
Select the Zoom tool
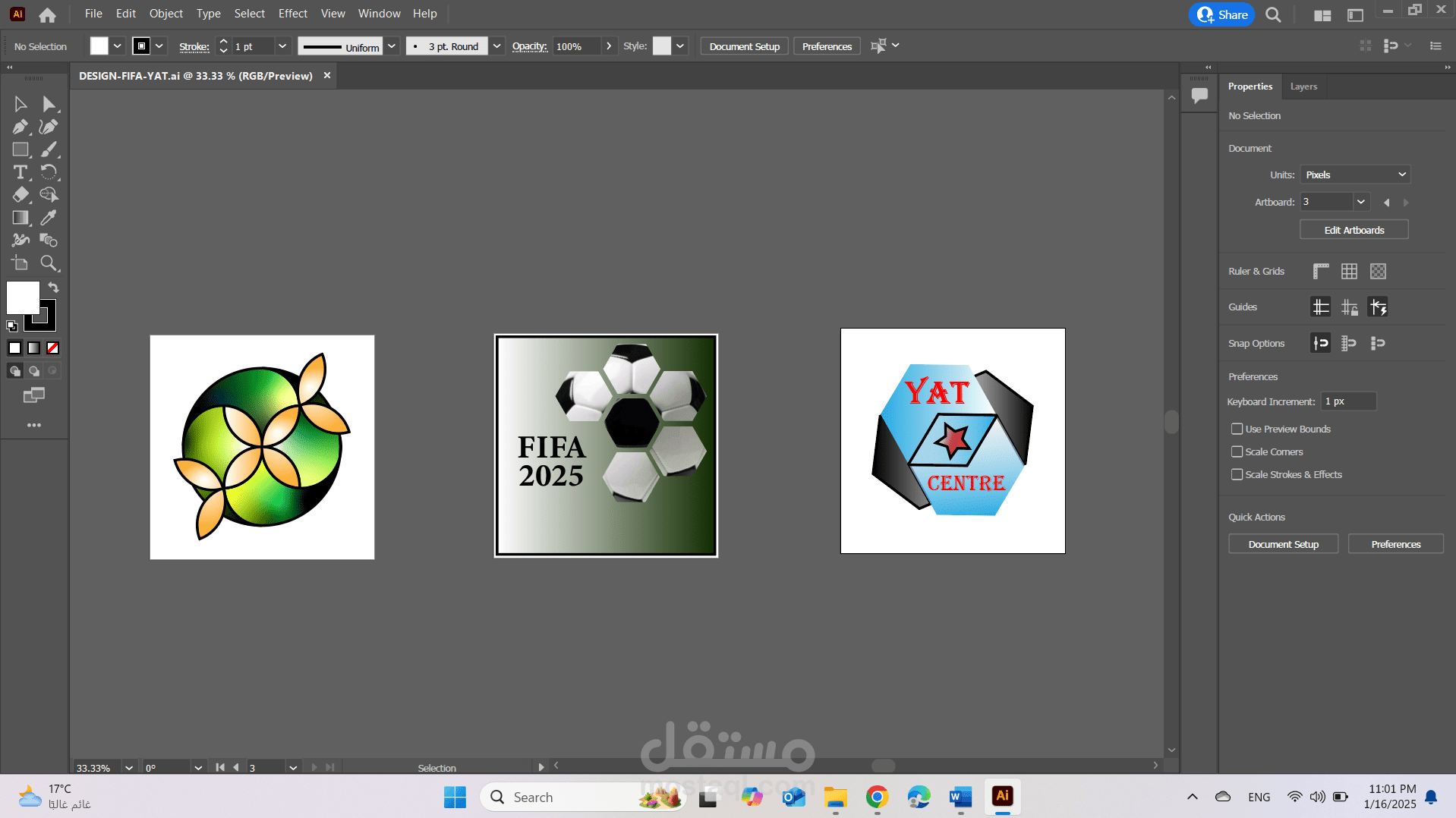(49, 263)
